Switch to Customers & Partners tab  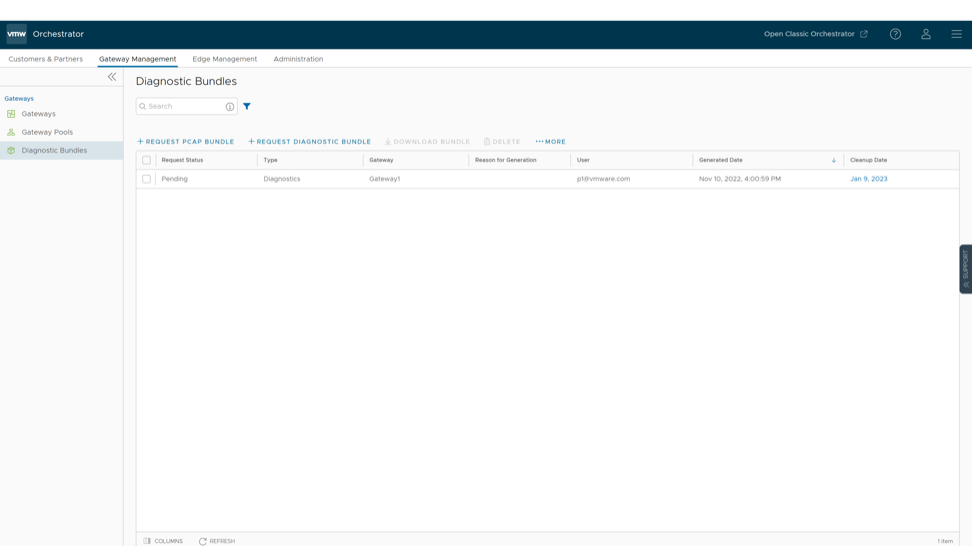pyautogui.click(x=46, y=59)
